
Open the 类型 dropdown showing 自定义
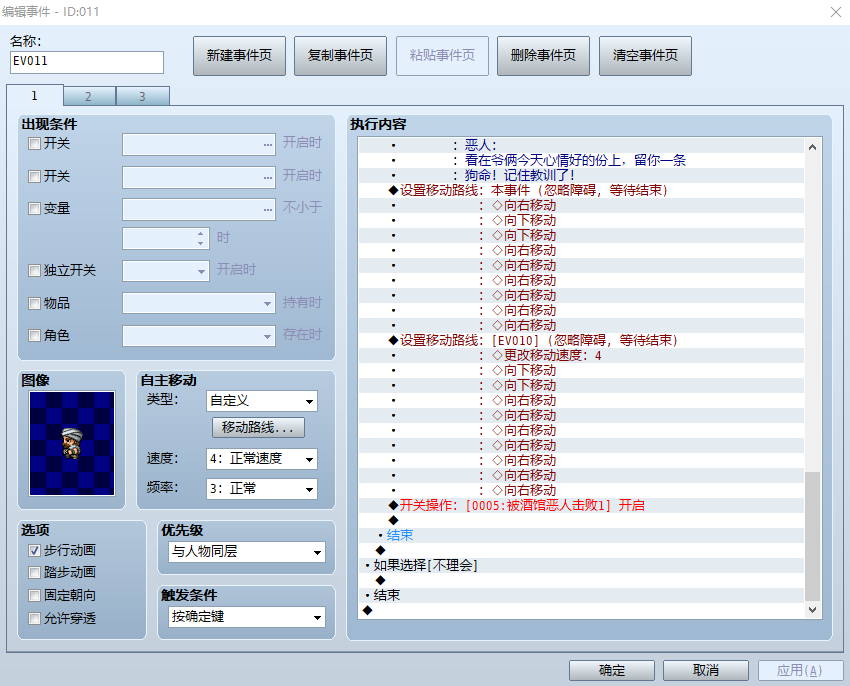click(x=262, y=401)
